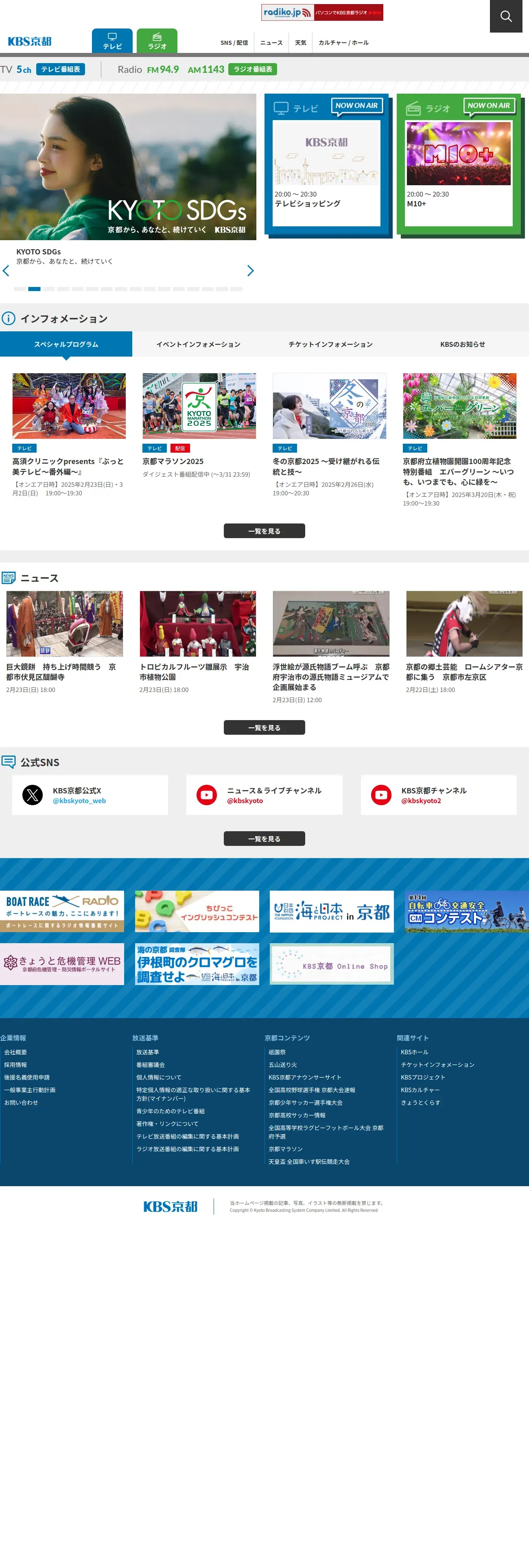Select スペシャルプログラム tab
529x1568 pixels.
pyautogui.click(x=66, y=344)
